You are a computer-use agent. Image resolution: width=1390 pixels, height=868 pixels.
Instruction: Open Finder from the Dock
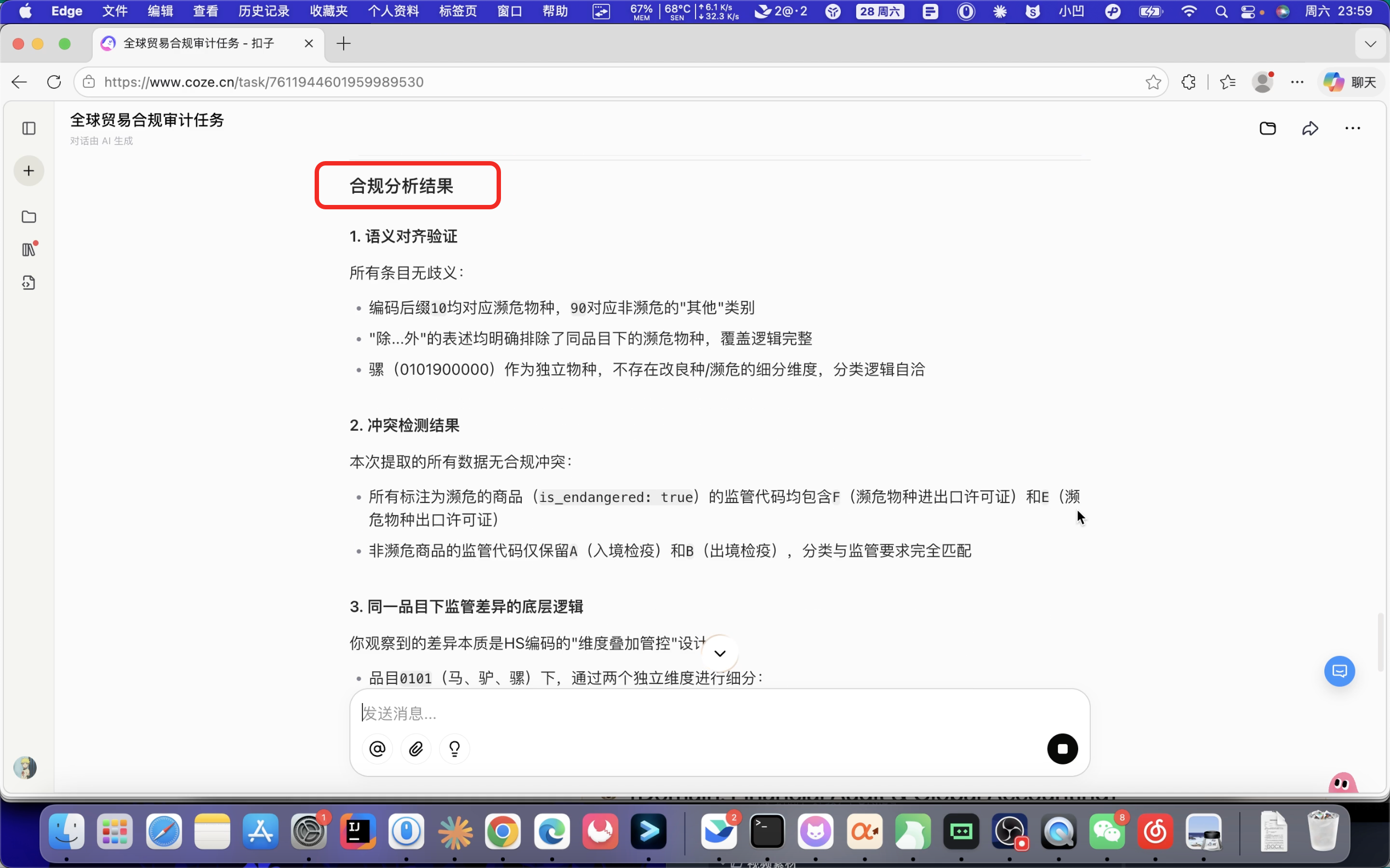click(x=67, y=831)
